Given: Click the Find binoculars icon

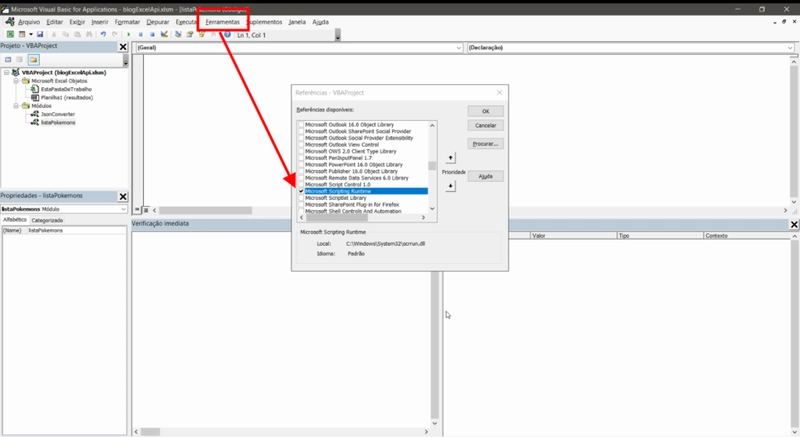Looking at the screenshot, I should coord(89,34).
